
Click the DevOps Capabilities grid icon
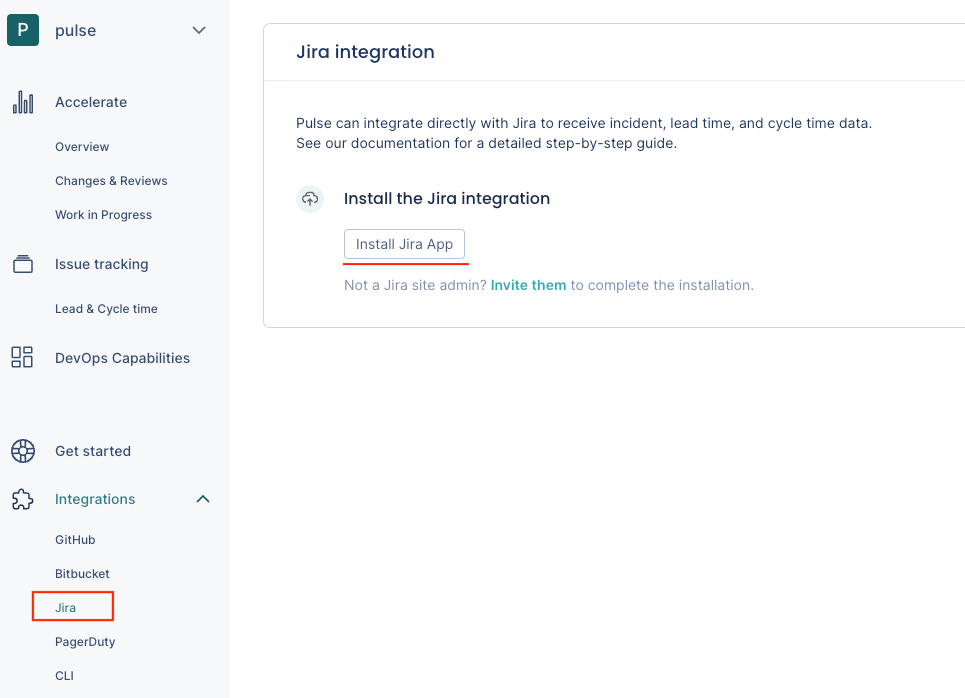click(22, 357)
